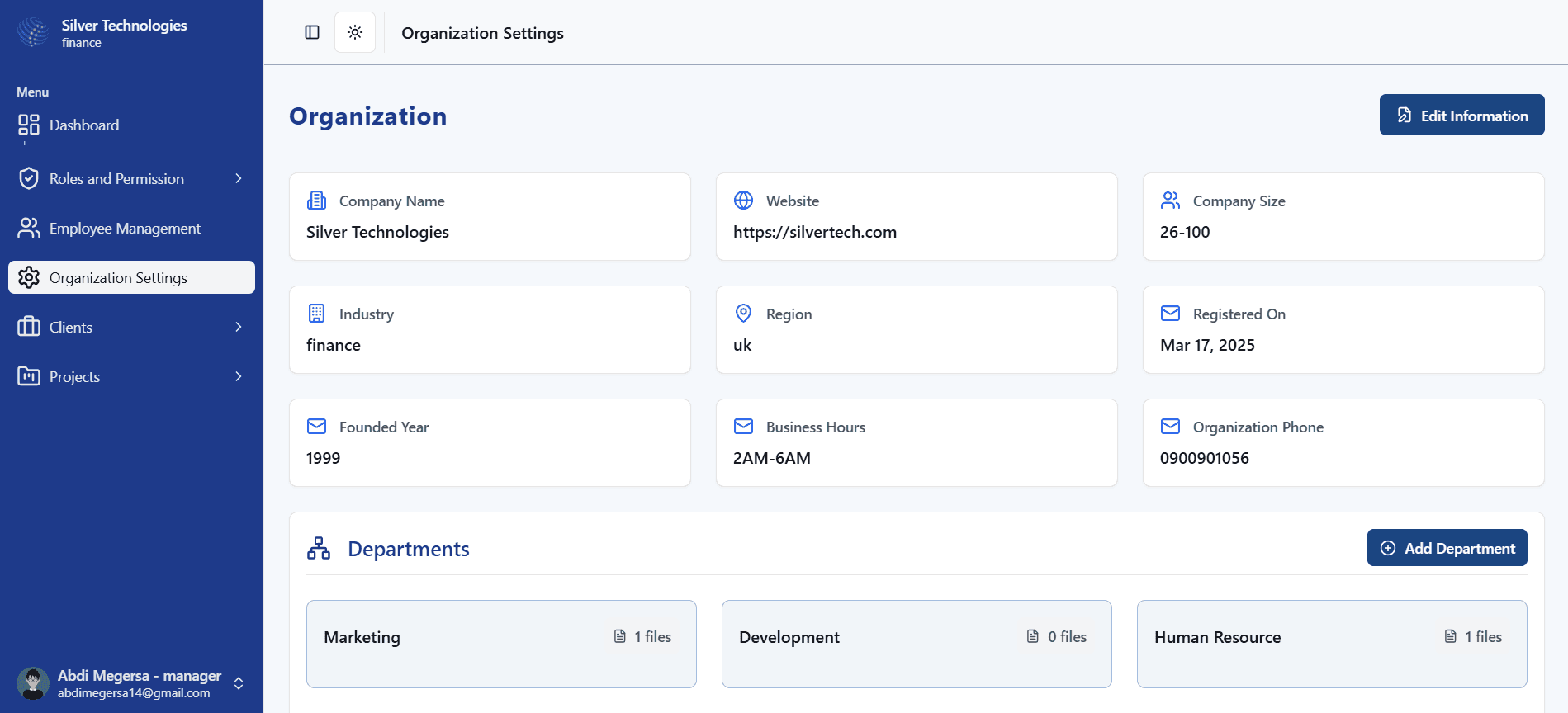Click the Abdi Megersa avatar picture
This screenshot has width=1568, height=713.
[33, 683]
